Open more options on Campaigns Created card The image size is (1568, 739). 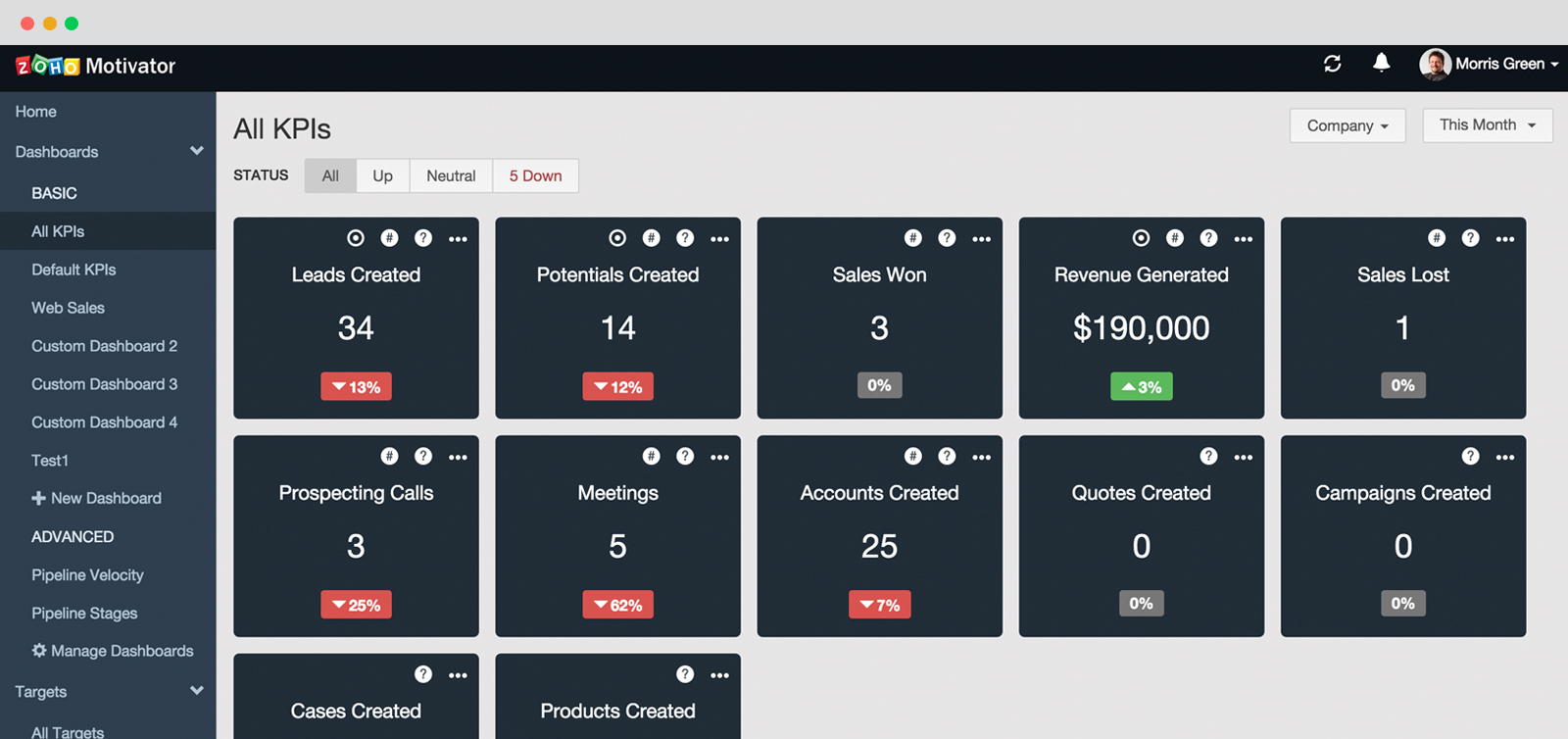(1504, 458)
